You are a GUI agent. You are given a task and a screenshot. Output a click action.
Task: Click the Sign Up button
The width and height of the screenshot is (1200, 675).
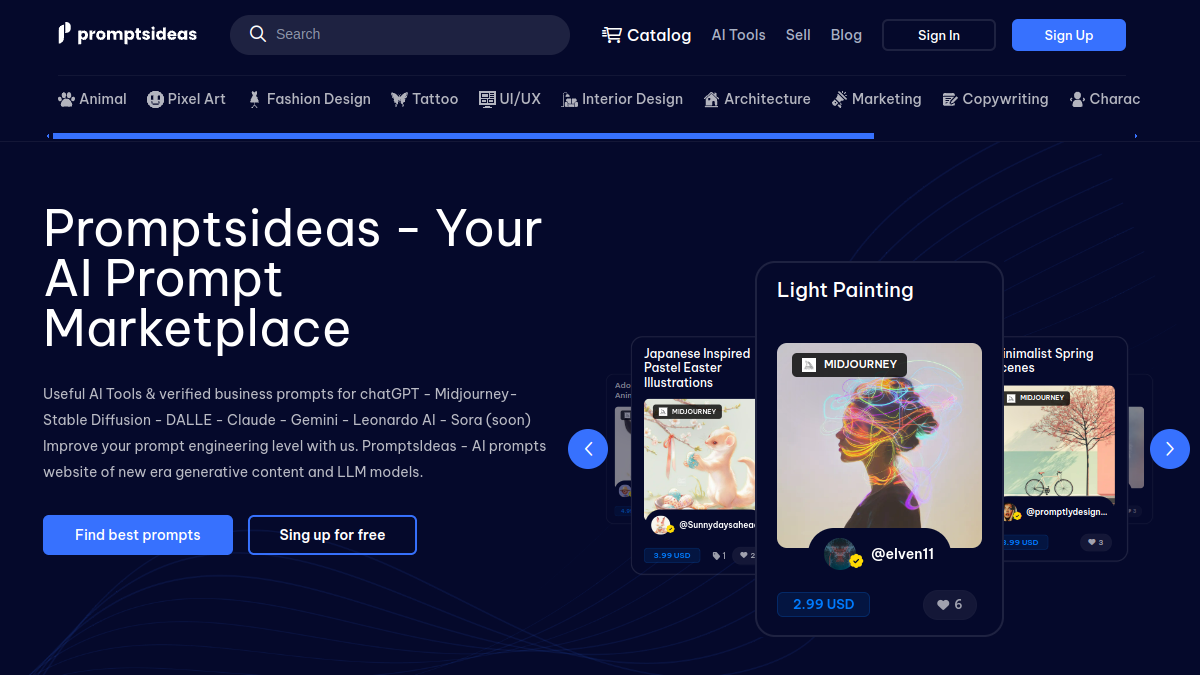coord(1069,35)
